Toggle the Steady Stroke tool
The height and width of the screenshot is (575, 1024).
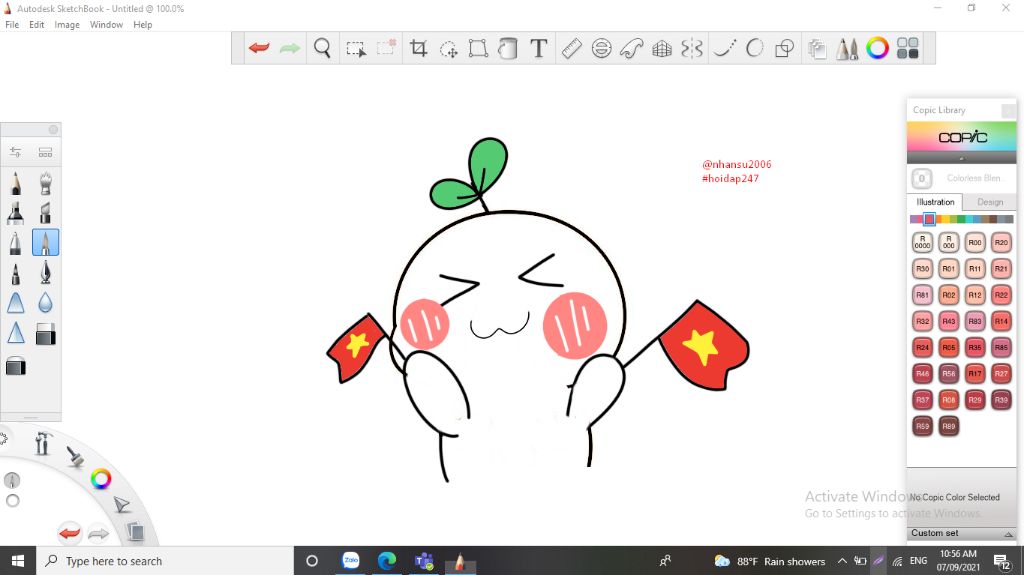[x=724, y=48]
